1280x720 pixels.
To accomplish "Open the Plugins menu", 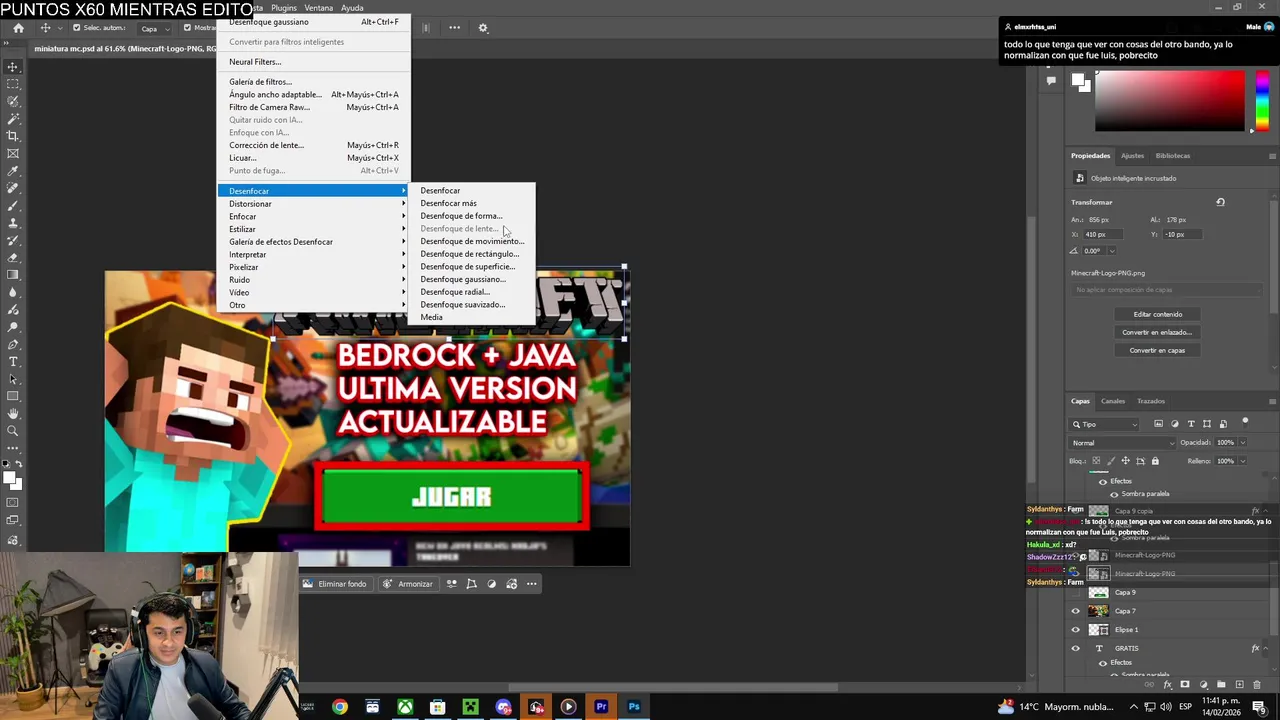I will [284, 8].
